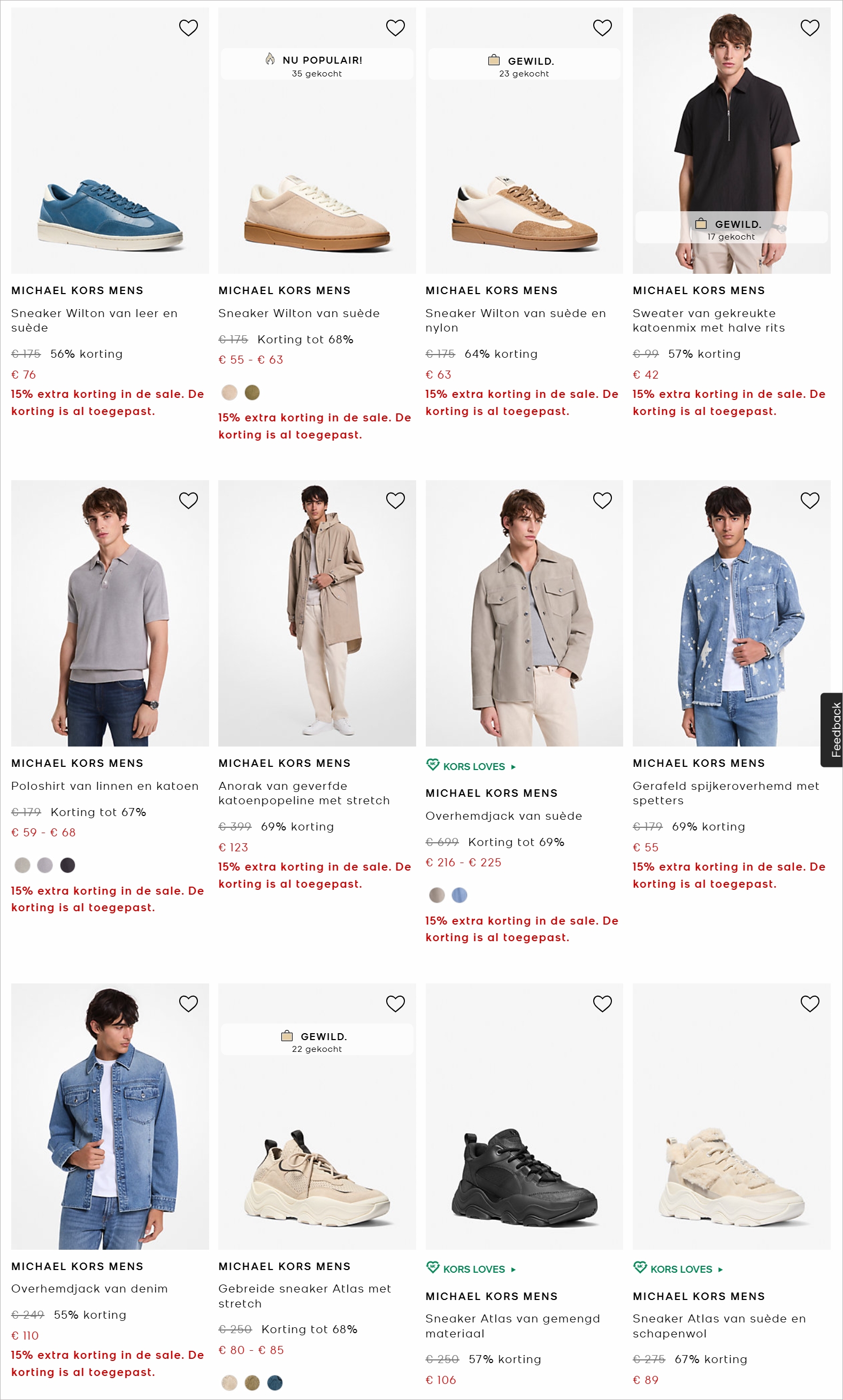Toggle wishlist heart on denim shirt jacket
This screenshot has width=843, height=1400.
tap(188, 1004)
